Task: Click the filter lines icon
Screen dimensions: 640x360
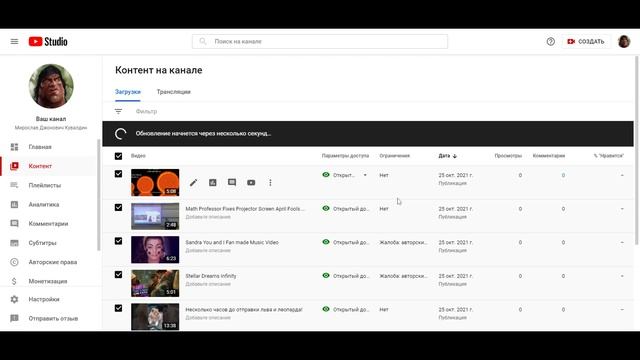Action: (118, 111)
